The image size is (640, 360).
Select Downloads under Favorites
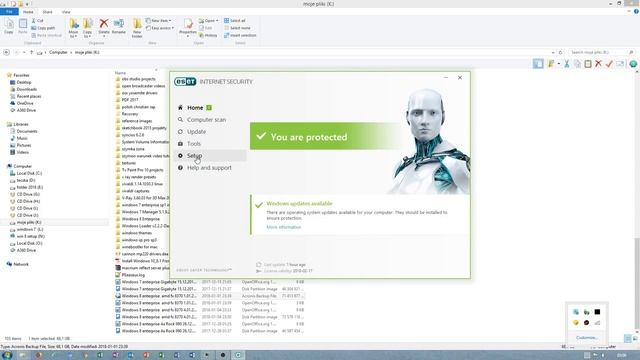tap(27, 89)
